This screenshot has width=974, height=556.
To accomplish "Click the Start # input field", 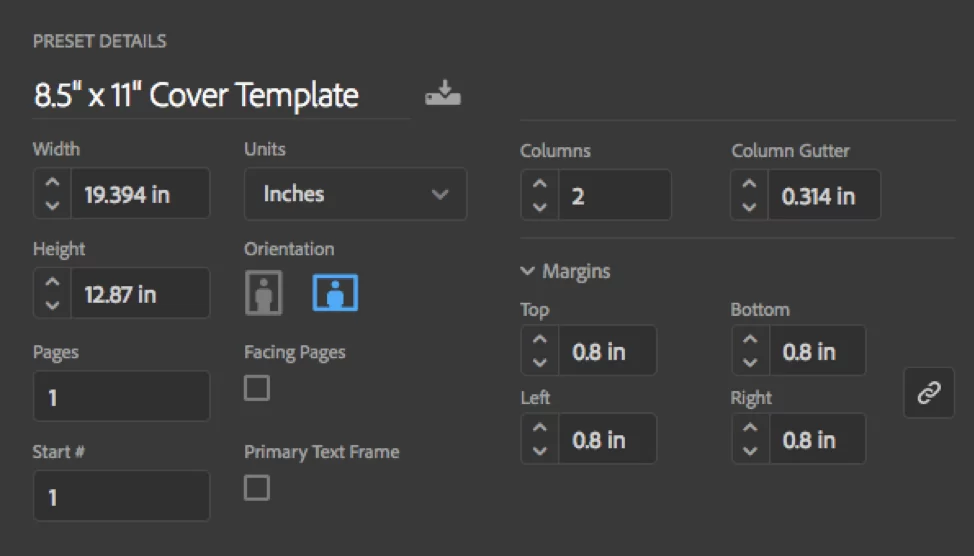I will [122, 496].
